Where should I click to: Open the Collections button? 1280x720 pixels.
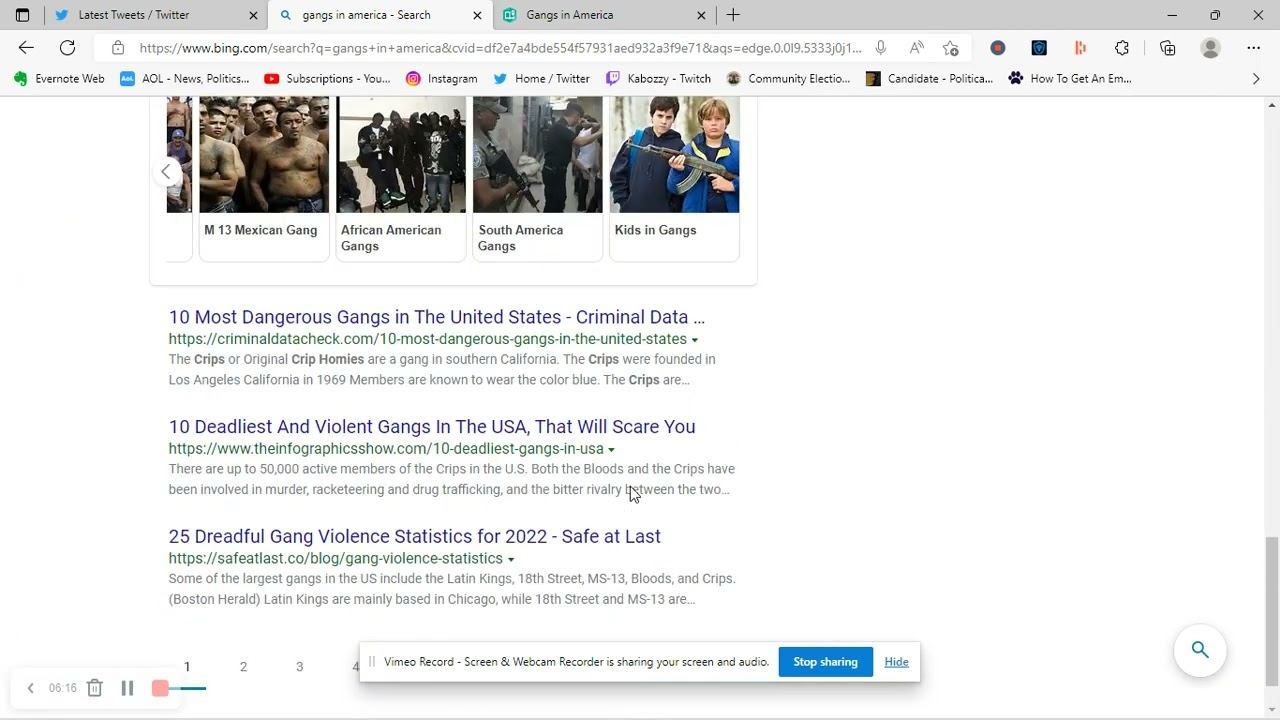1167,48
